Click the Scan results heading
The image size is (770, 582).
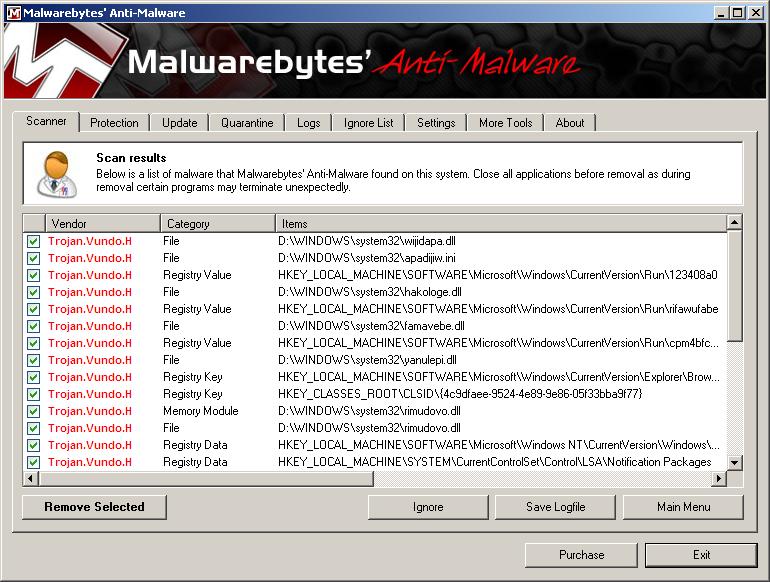(131, 158)
